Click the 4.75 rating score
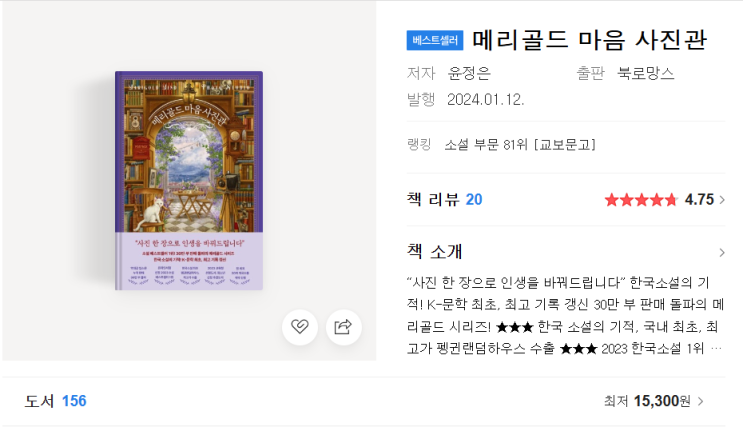 [699, 200]
